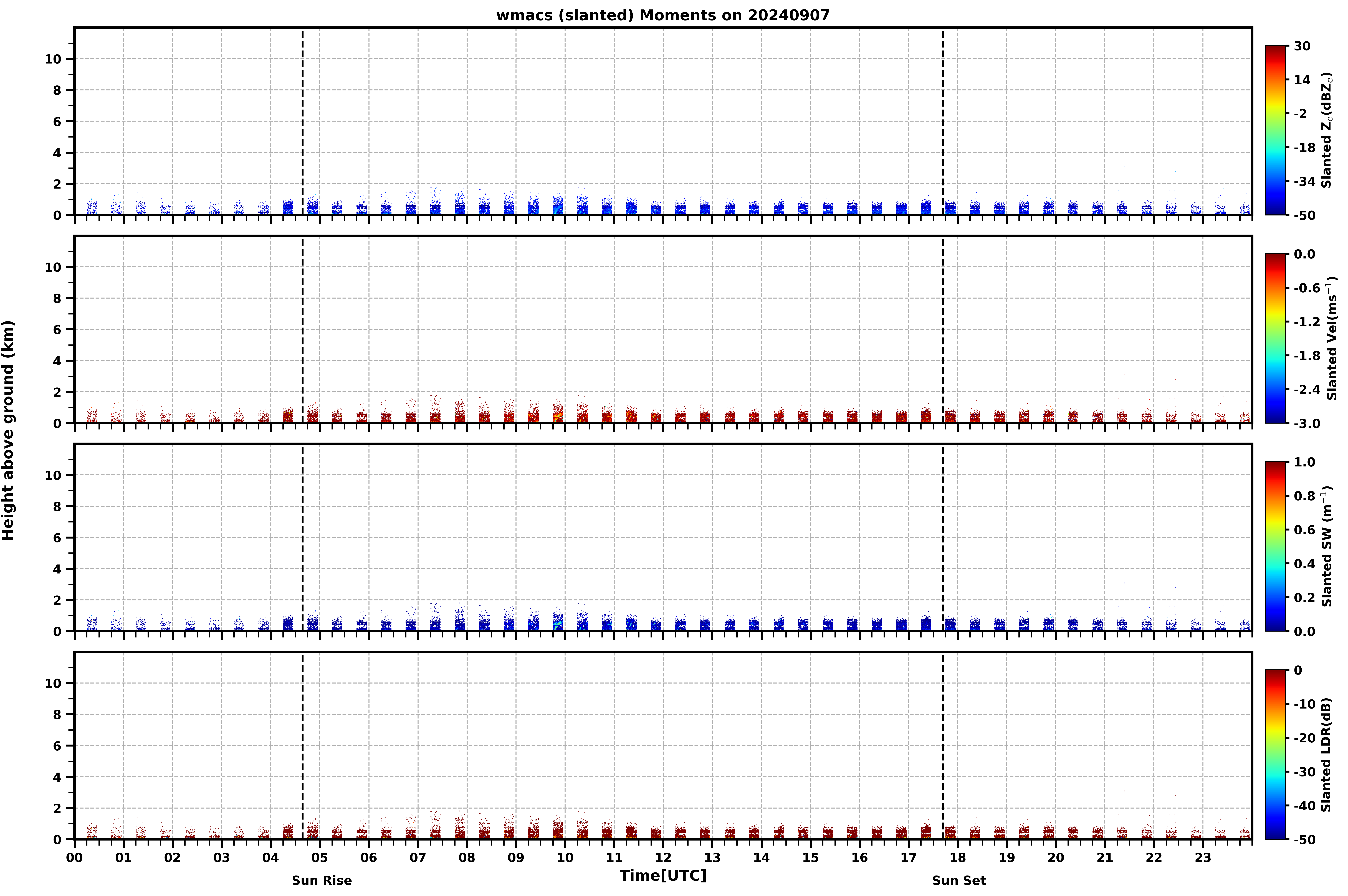Screen dimensions: 1348x896
Task: Click the sunrise dashed line in top panel
Action: 302,121
